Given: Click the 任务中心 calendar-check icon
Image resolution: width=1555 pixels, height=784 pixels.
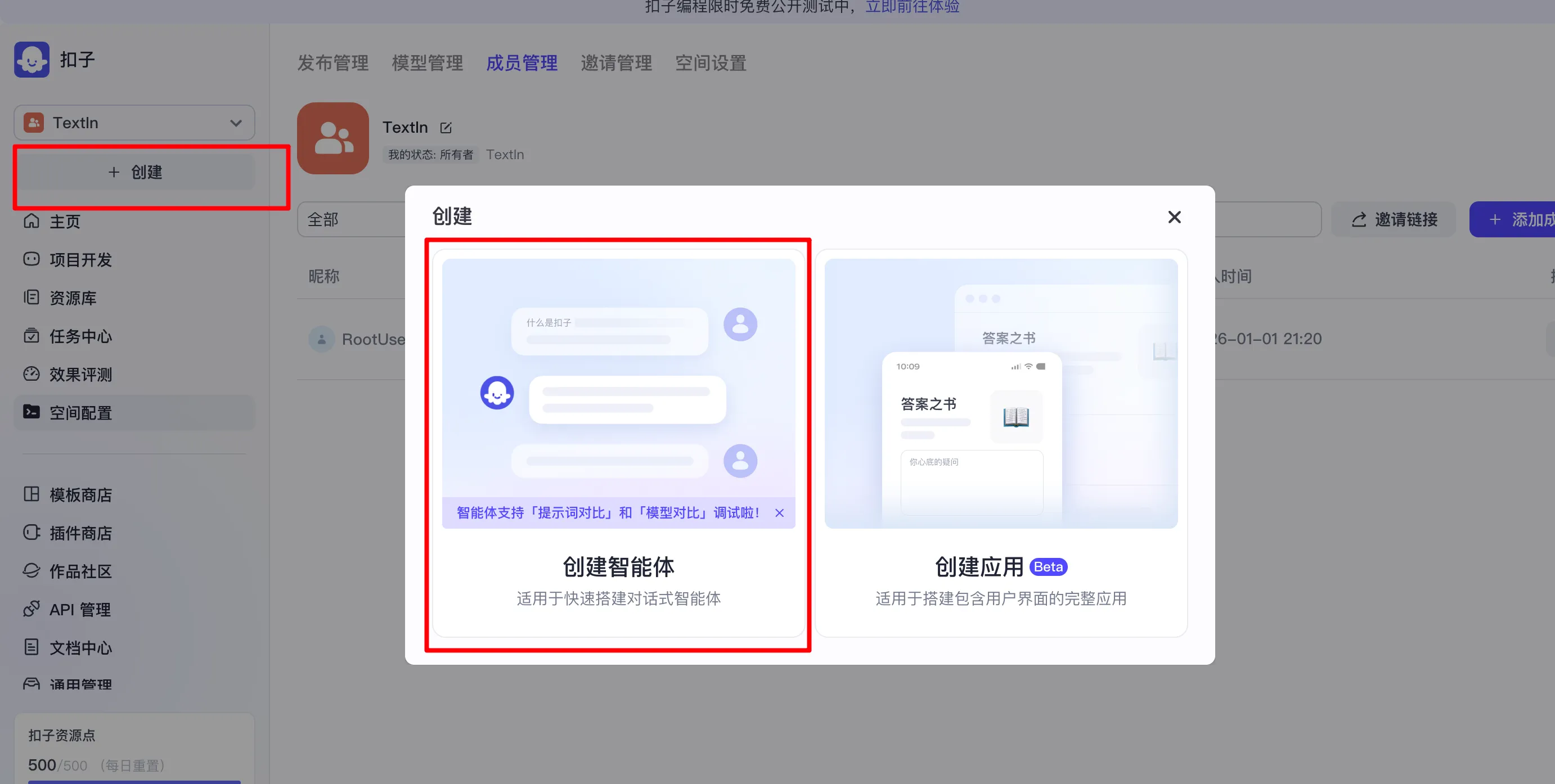Looking at the screenshot, I should coord(32,336).
